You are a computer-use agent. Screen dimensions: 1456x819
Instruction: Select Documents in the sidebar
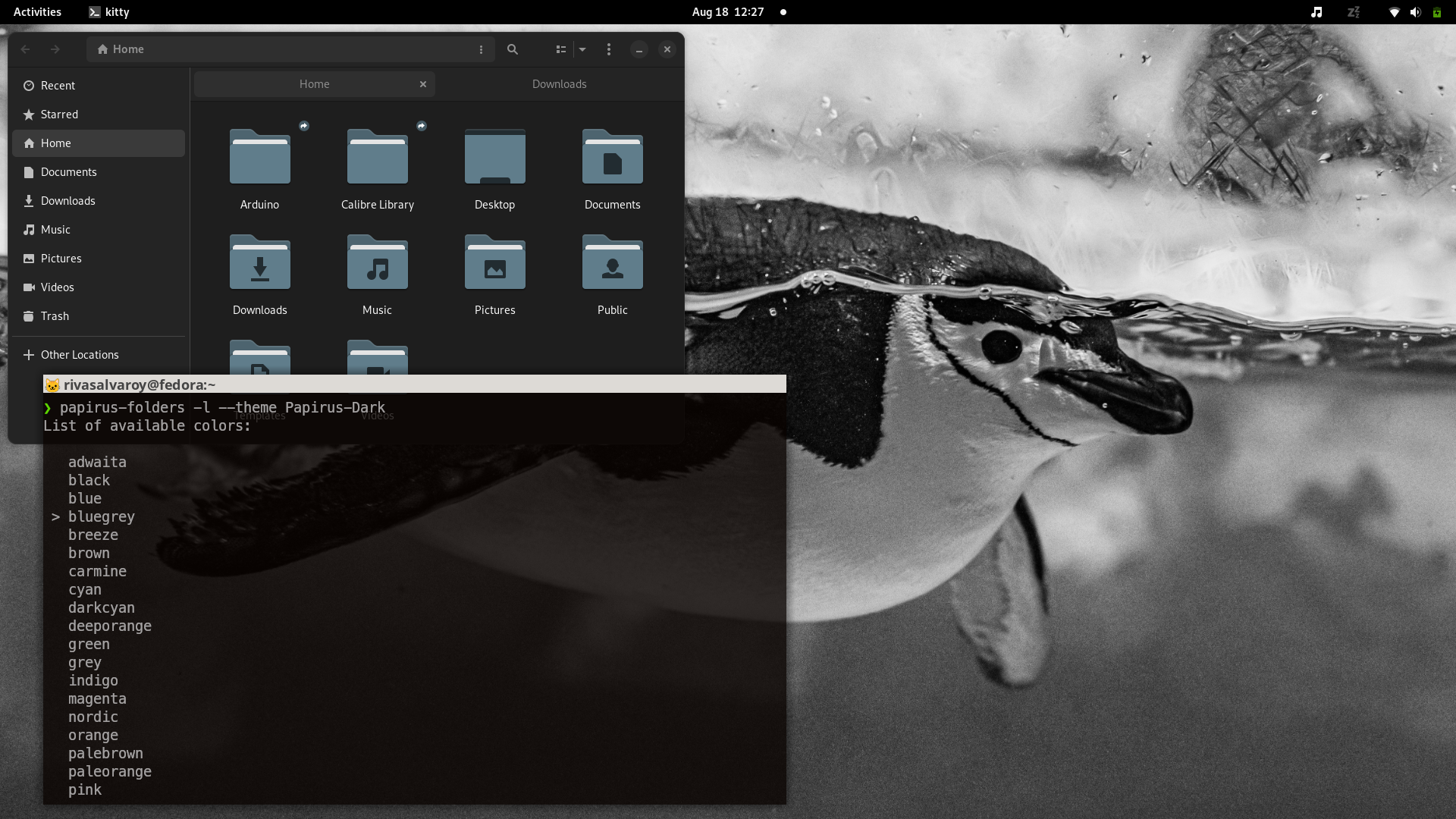[99, 172]
